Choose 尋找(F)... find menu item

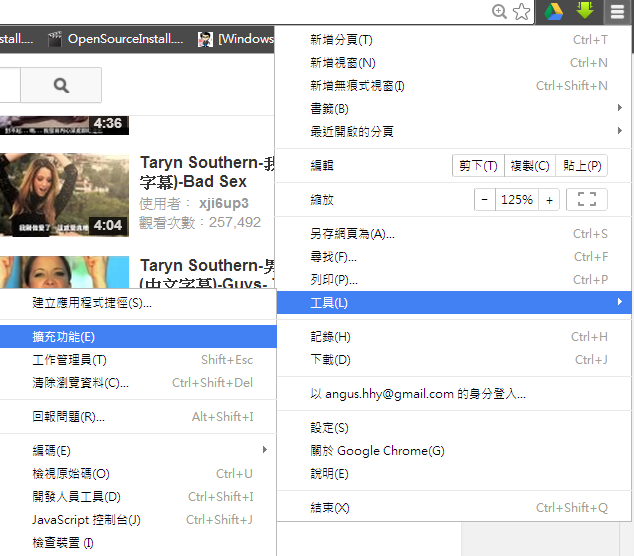pos(454,257)
